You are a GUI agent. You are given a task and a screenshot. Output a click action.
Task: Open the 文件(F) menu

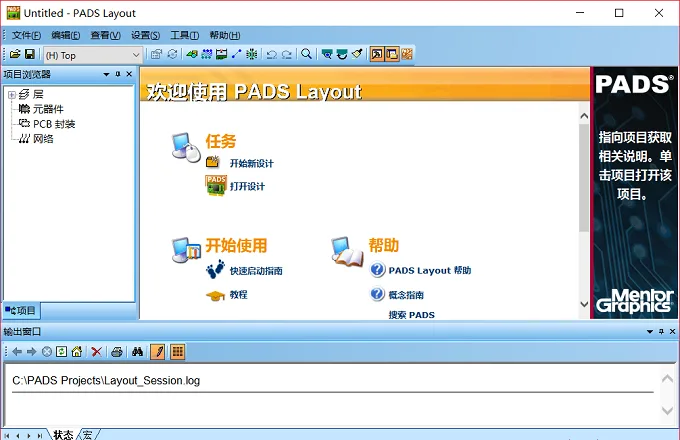coord(26,35)
